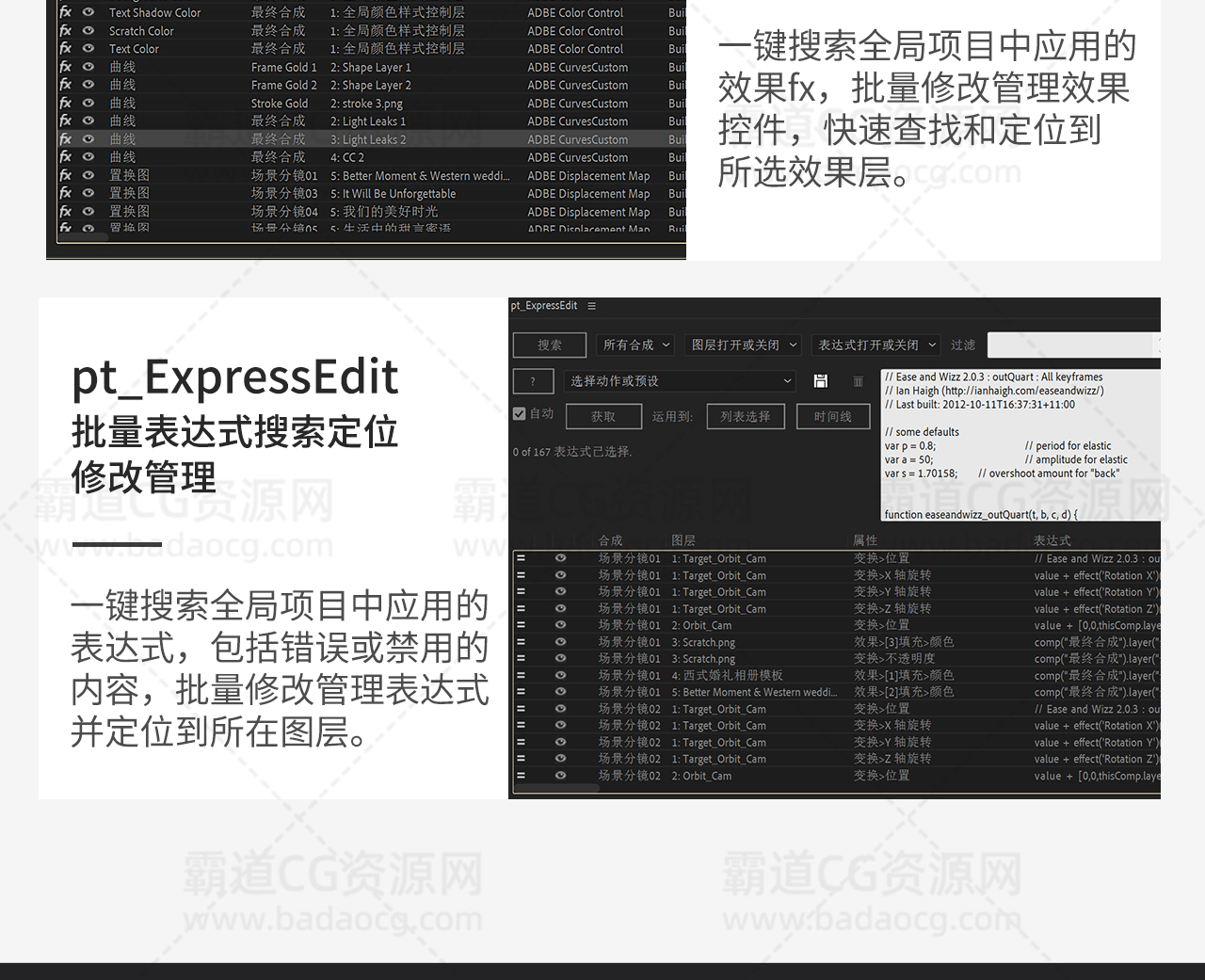Click the equals icon on 西式婚礼相册模板 row
This screenshot has height=980, width=1205.
521,675
